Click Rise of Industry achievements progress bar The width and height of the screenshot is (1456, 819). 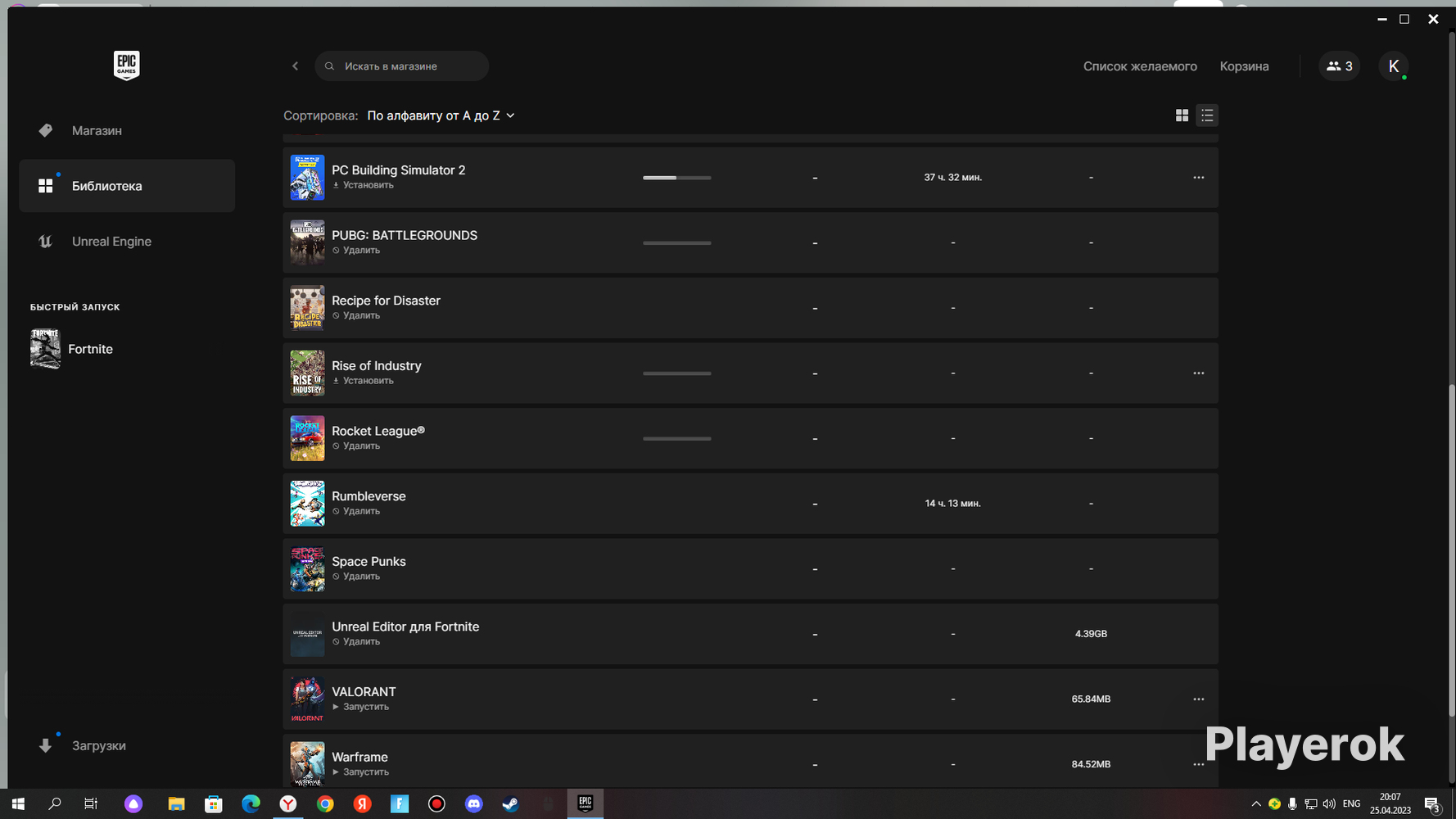tap(676, 373)
